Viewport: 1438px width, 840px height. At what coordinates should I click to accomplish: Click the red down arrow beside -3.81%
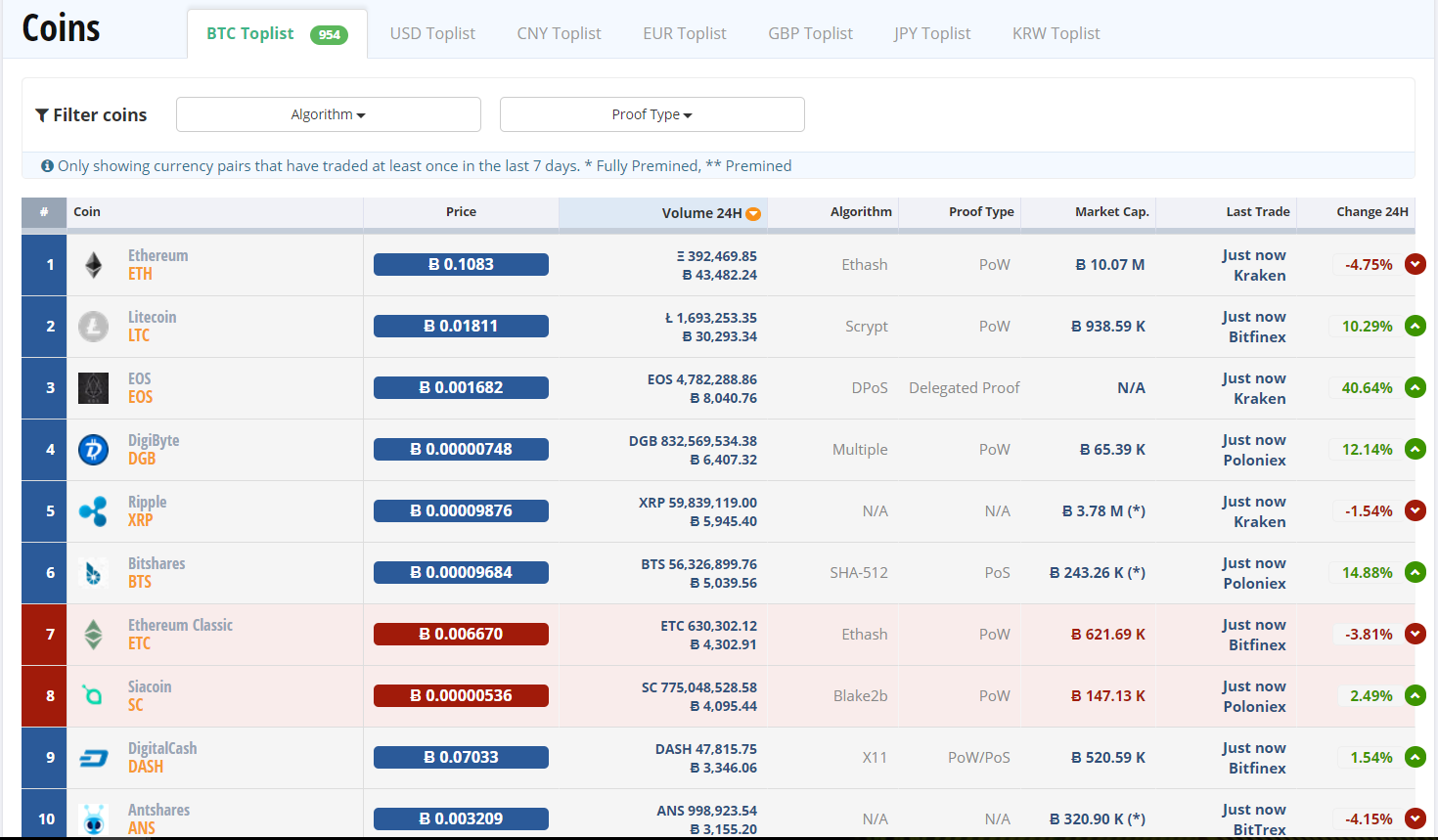[x=1416, y=634]
